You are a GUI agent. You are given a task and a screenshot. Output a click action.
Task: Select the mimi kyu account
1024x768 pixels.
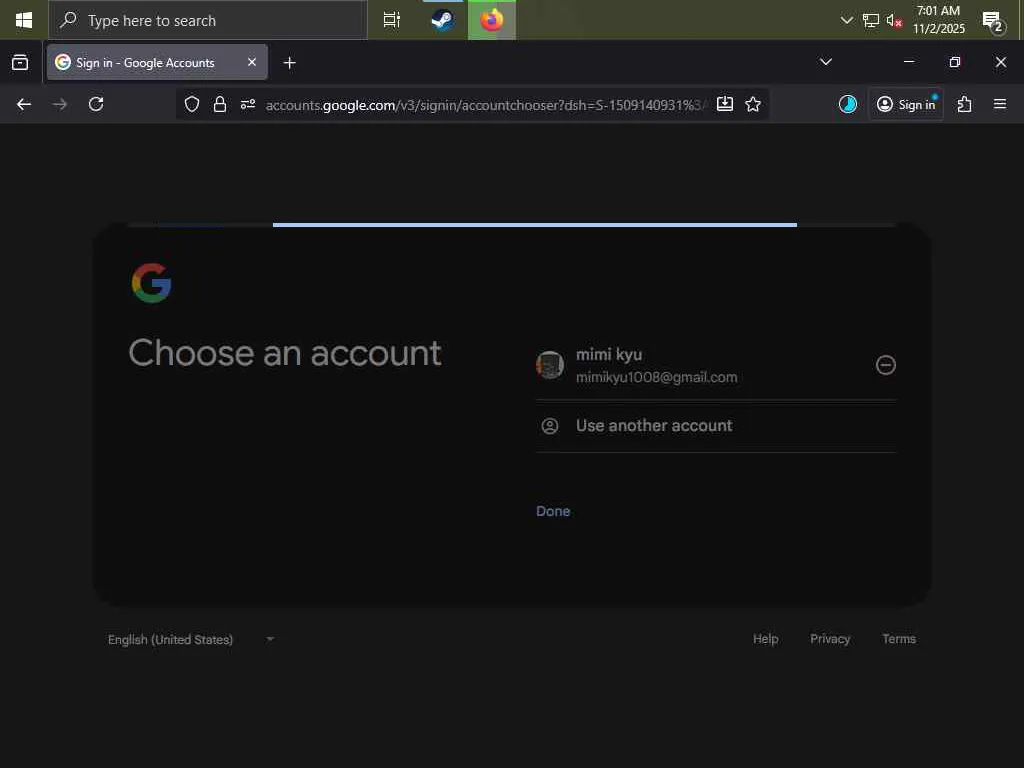(716, 365)
